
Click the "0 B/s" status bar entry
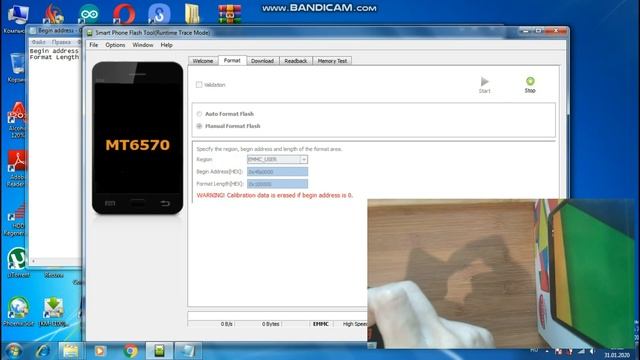(x=227, y=324)
